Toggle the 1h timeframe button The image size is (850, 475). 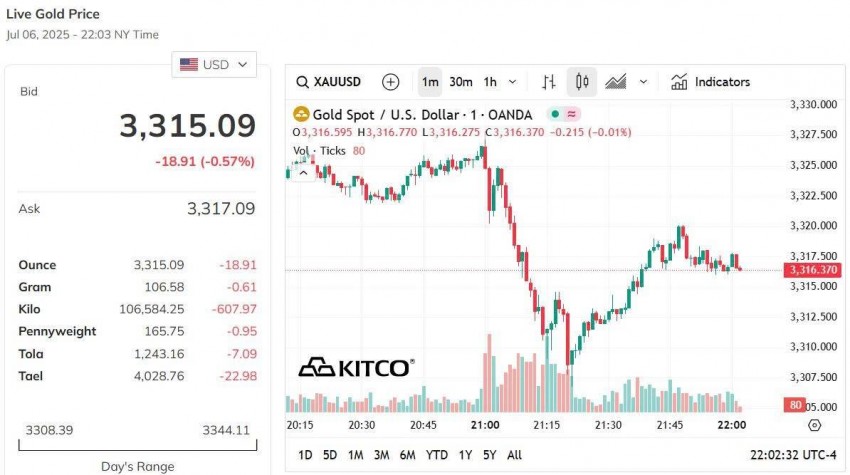click(490, 82)
